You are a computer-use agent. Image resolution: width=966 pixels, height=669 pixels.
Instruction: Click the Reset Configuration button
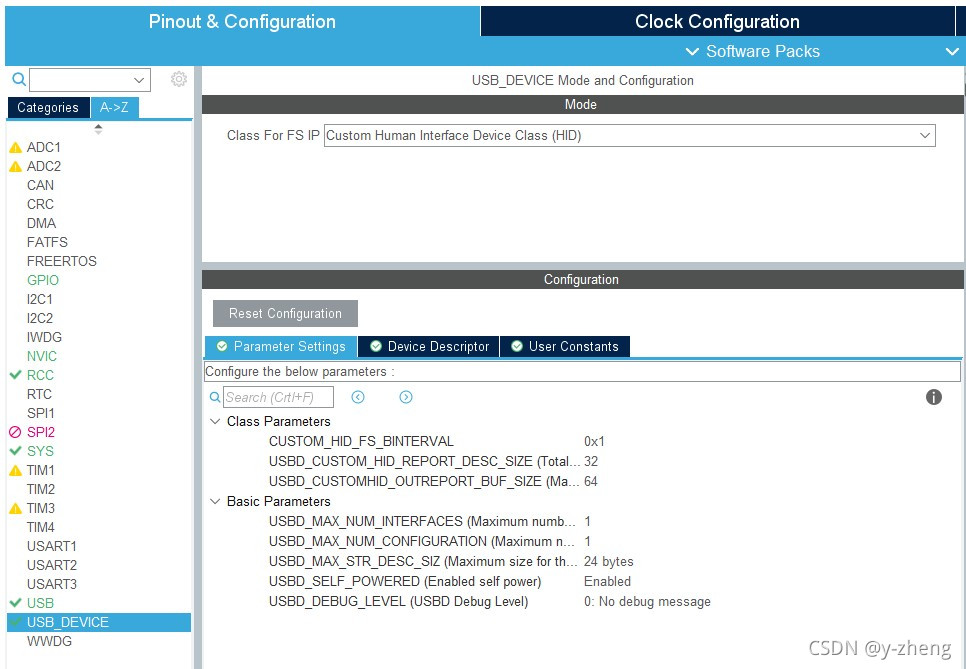[285, 314]
